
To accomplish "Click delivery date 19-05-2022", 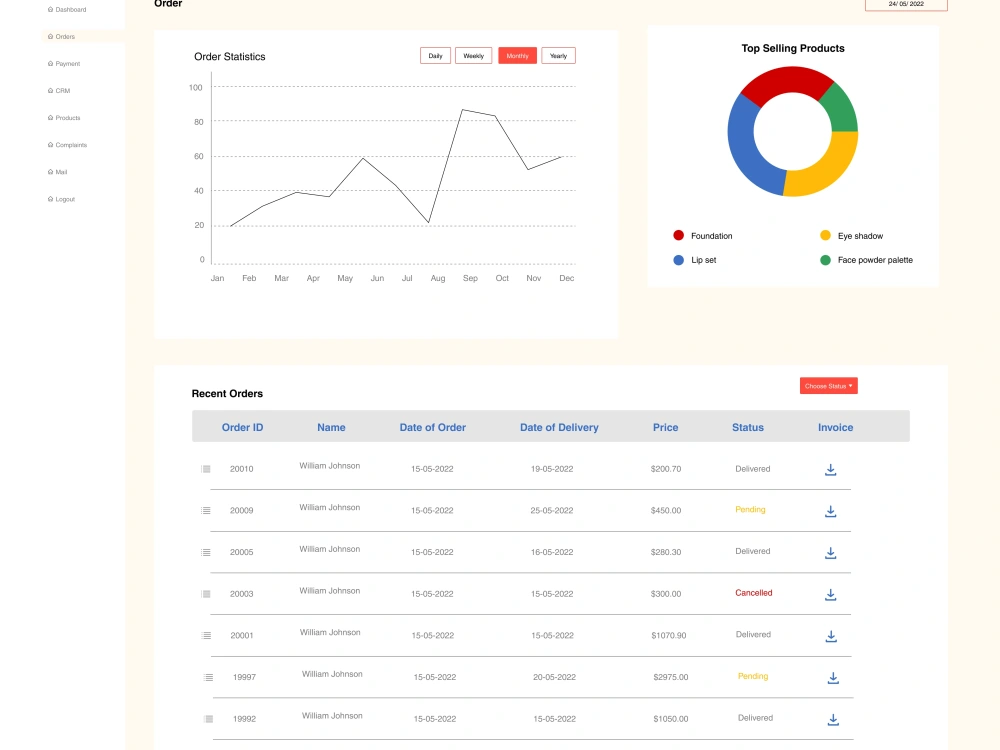I will (x=552, y=469).
